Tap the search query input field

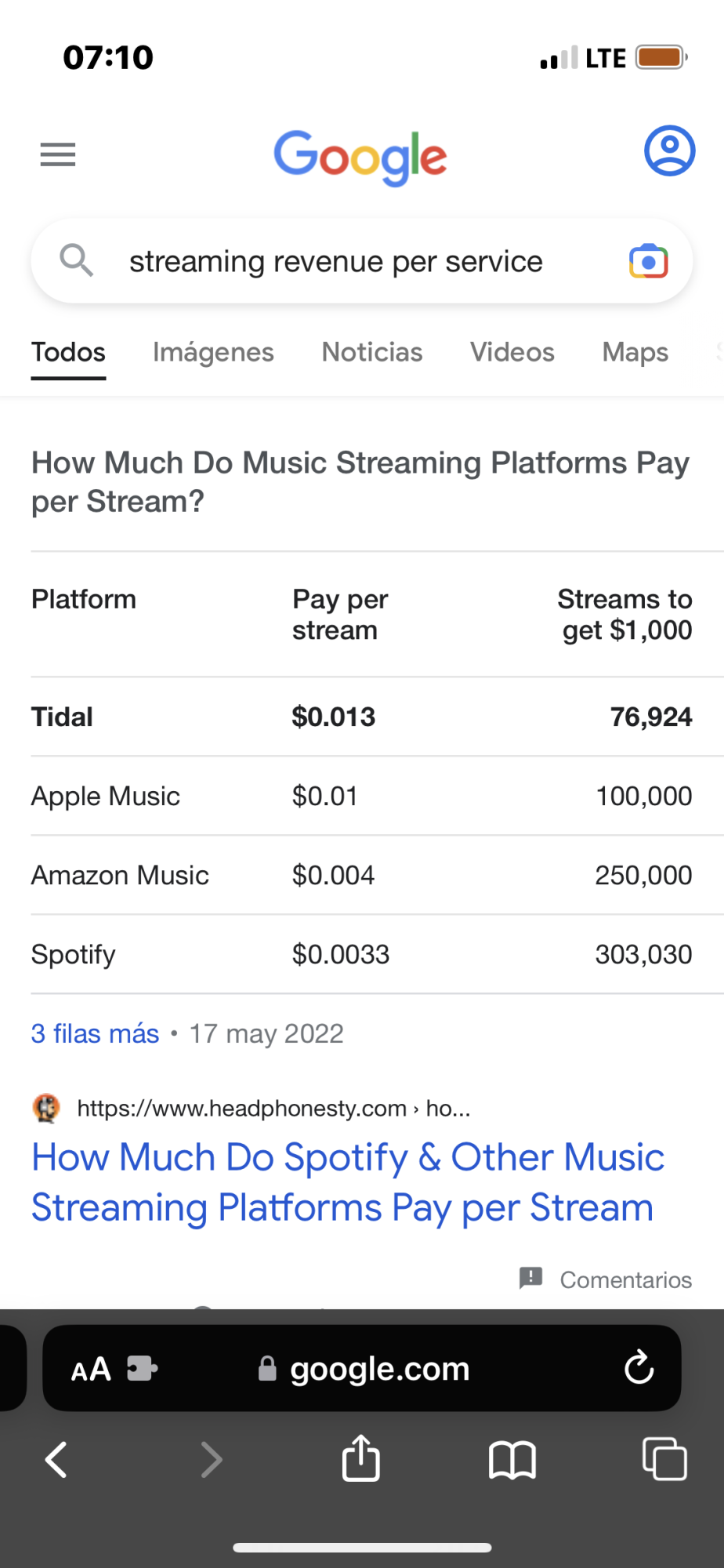[x=335, y=262]
